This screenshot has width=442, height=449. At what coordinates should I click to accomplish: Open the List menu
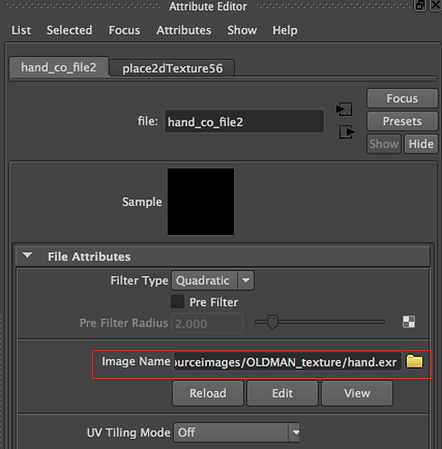point(21,30)
